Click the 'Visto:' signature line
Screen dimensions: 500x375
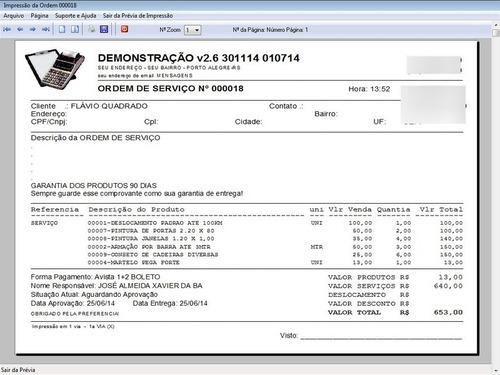point(371,336)
